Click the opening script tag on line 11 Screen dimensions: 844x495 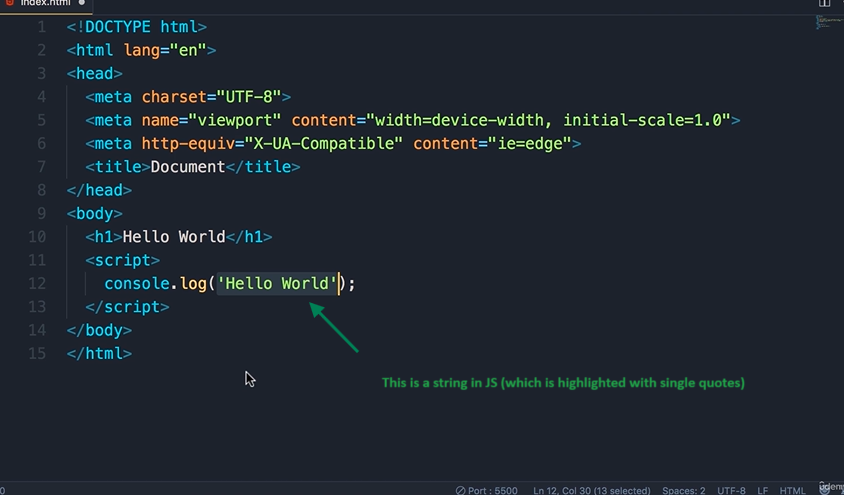122,260
